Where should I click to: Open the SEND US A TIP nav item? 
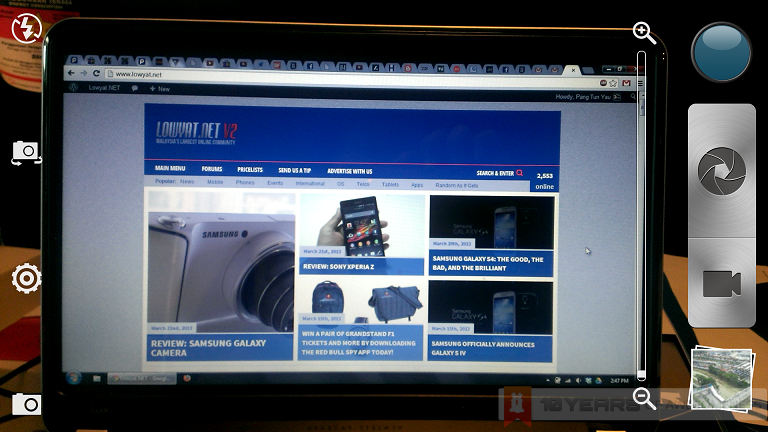point(294,170)
